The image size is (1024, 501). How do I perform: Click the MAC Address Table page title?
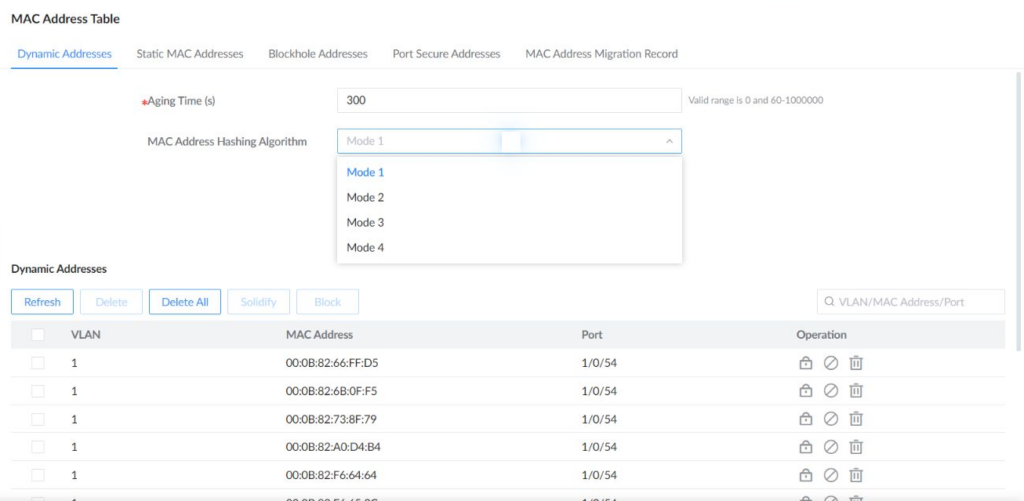[x=65, y=19]
